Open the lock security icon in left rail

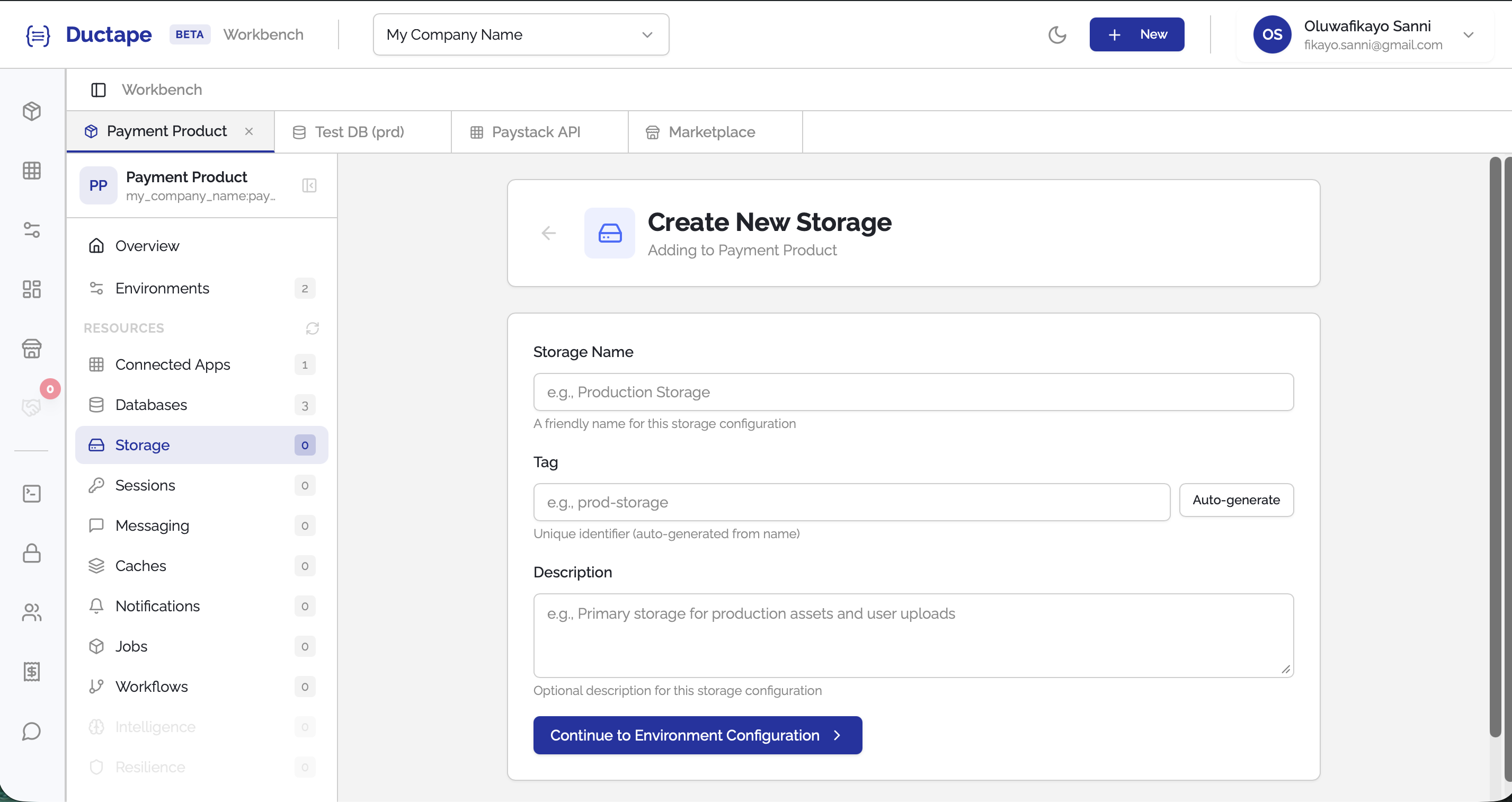tap(32, 553)
